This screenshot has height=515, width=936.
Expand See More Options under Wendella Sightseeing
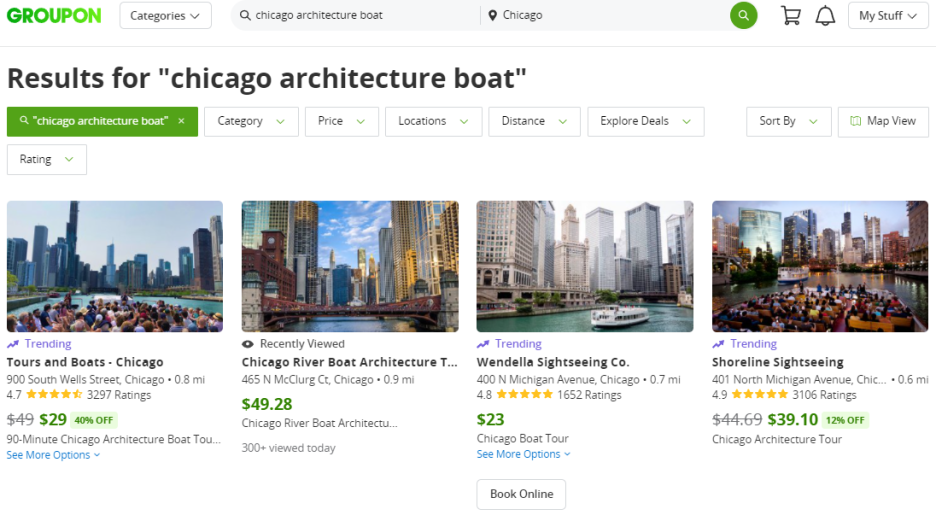(x=524, y=454)
